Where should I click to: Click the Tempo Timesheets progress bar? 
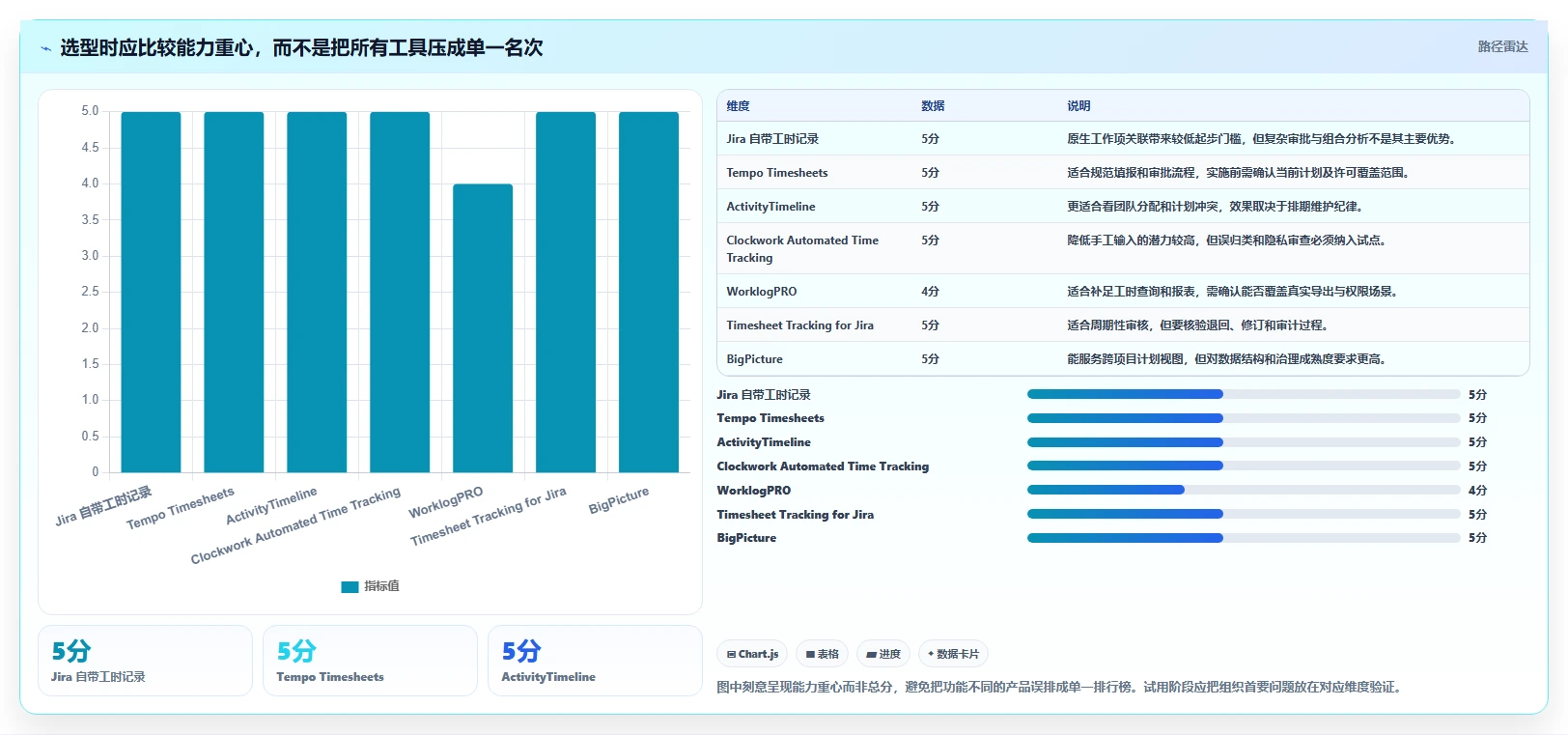click(1244, 418)
